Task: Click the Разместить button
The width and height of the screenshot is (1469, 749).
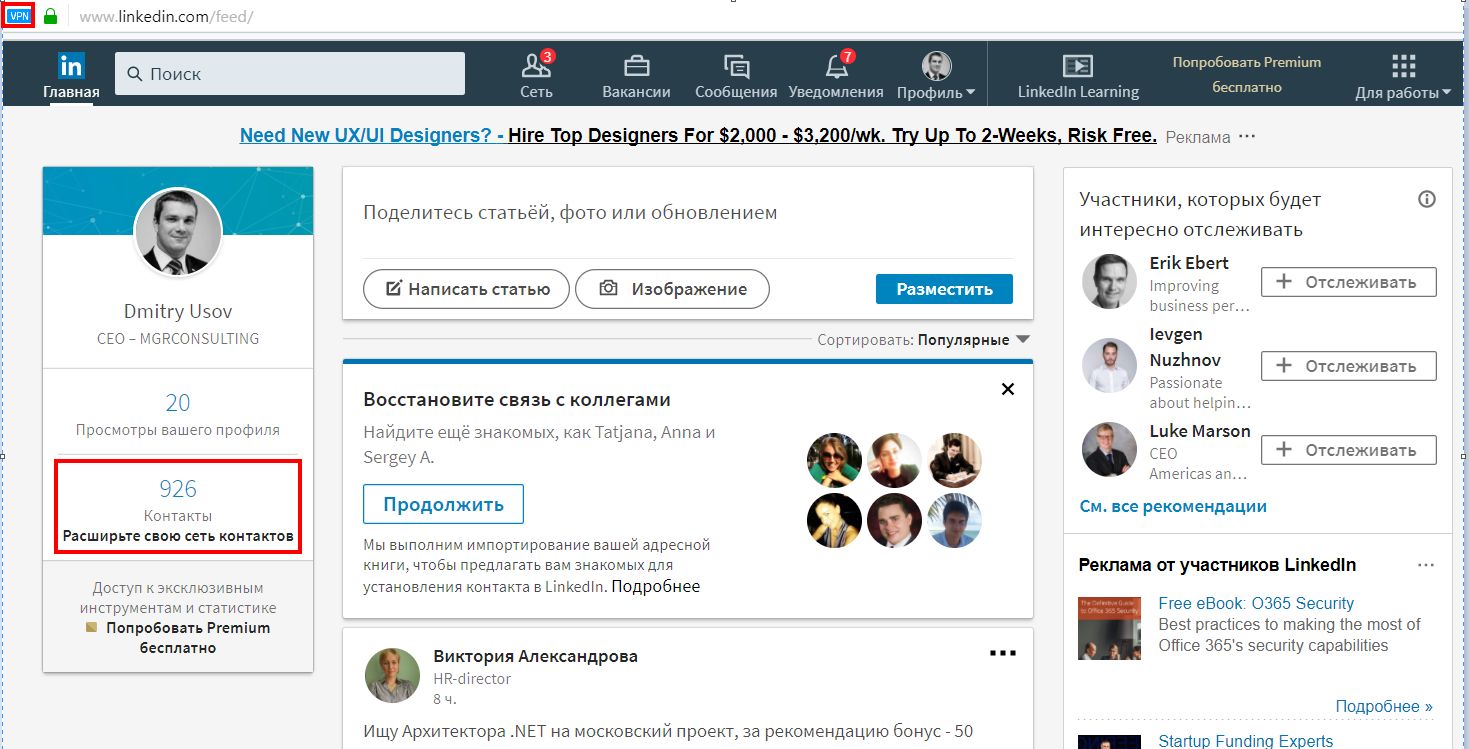Action: (x=944, y=289)
